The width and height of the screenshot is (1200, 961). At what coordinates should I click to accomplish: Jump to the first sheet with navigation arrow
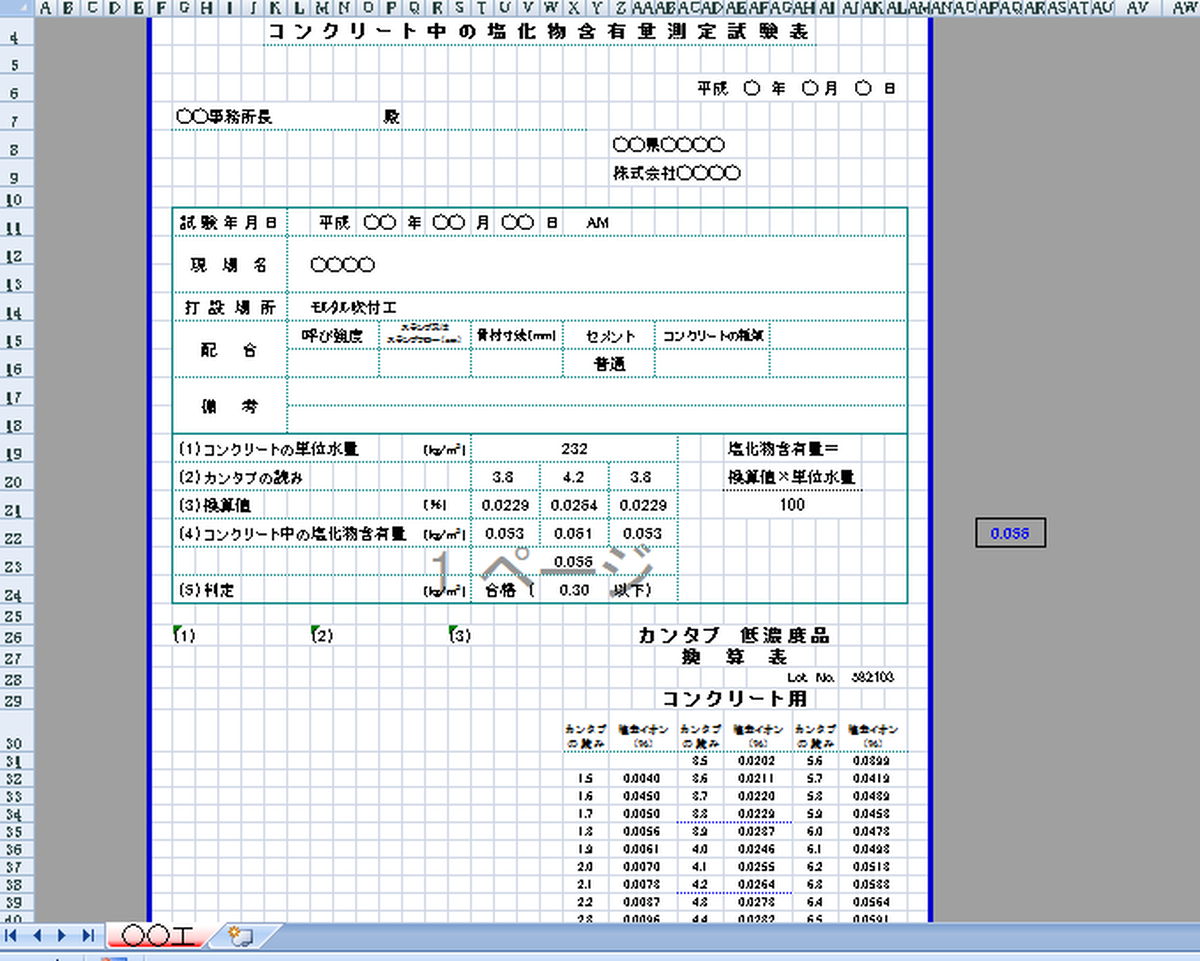tap(12, 935)
